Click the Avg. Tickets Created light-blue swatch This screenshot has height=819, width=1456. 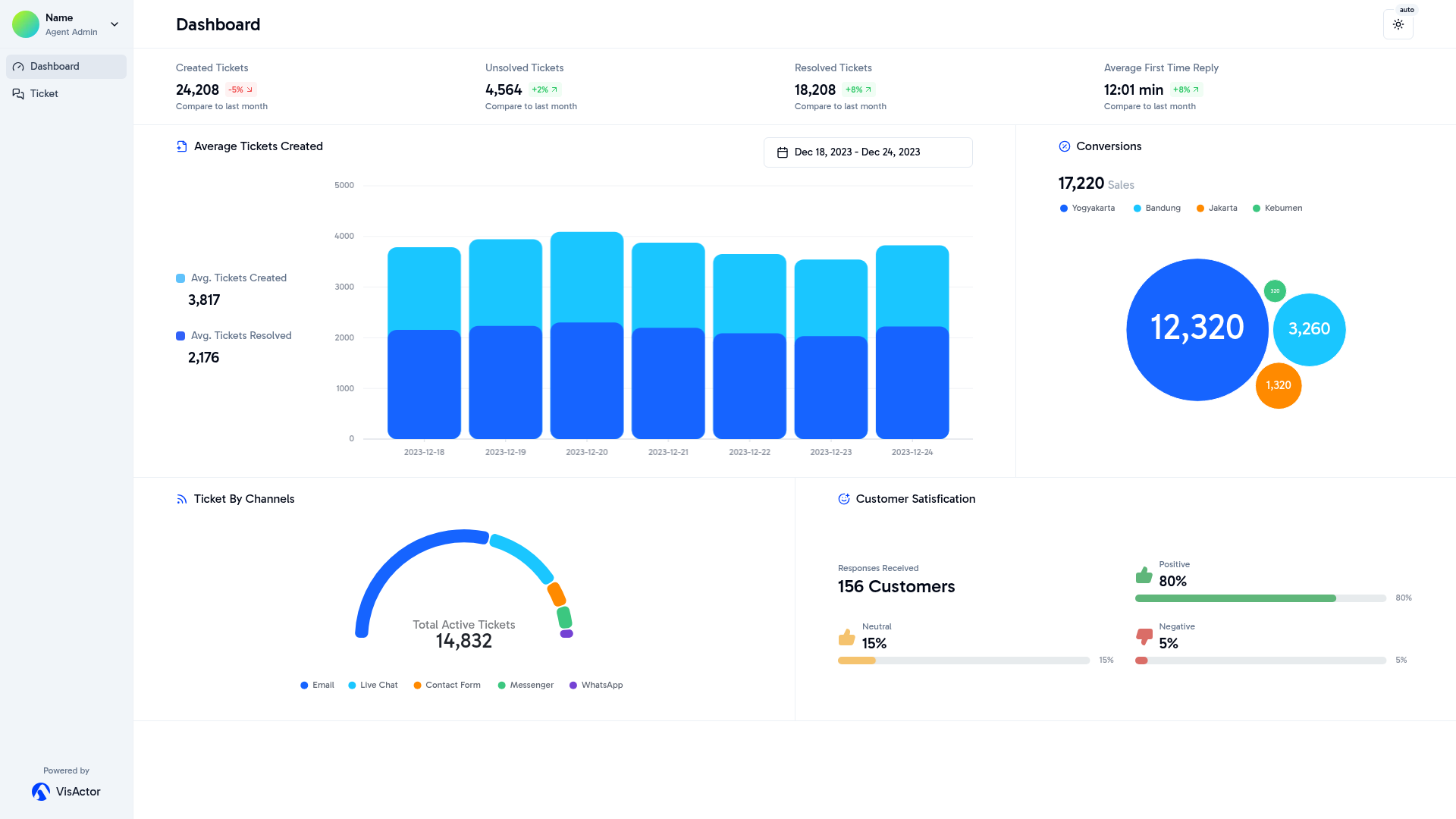(x=180, y=278)
